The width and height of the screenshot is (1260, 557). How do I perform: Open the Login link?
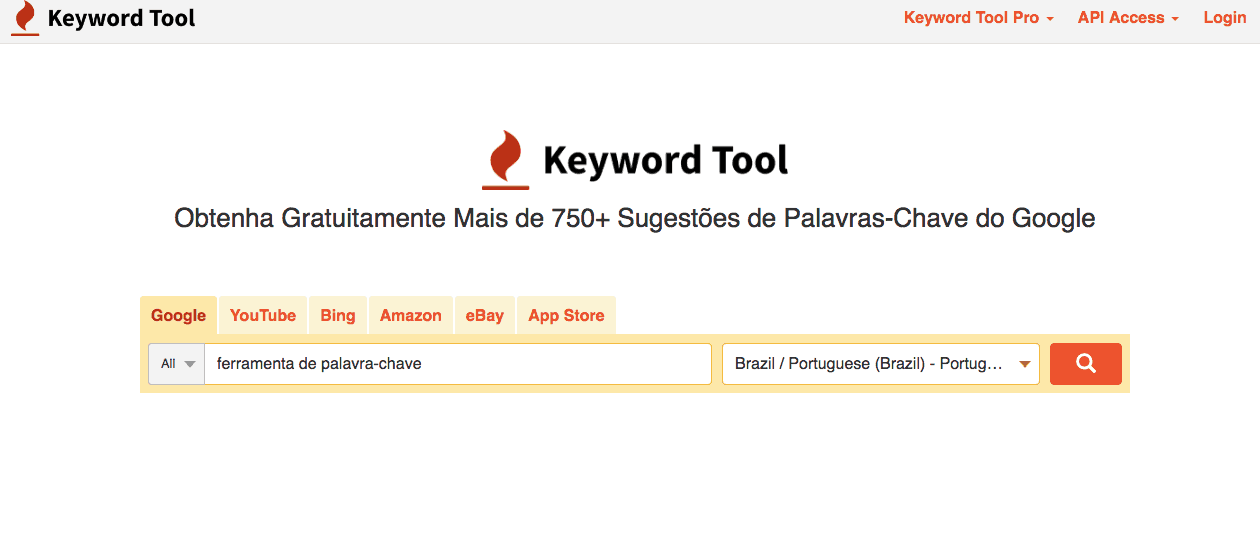[x=1225, y=18]
